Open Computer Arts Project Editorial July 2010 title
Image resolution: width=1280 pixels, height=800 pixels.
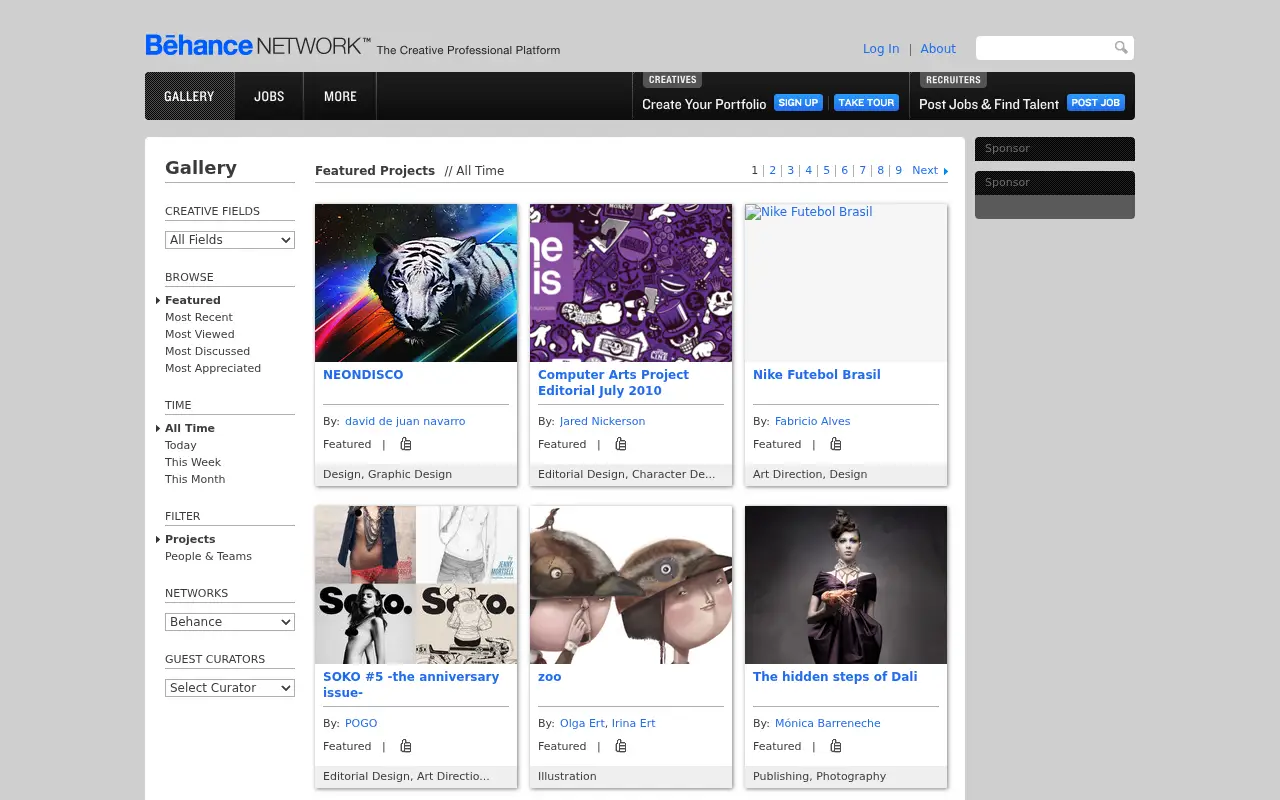613,383
